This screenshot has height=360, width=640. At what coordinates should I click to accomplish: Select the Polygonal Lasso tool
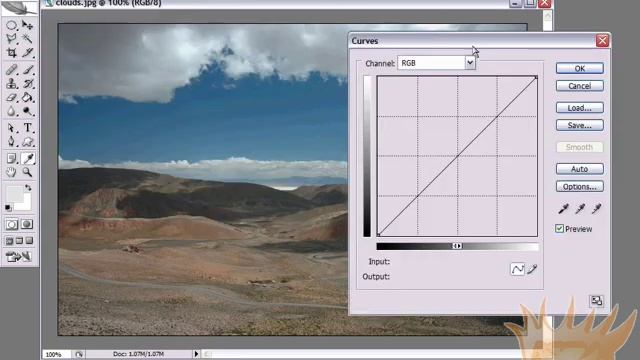point(11,39)
